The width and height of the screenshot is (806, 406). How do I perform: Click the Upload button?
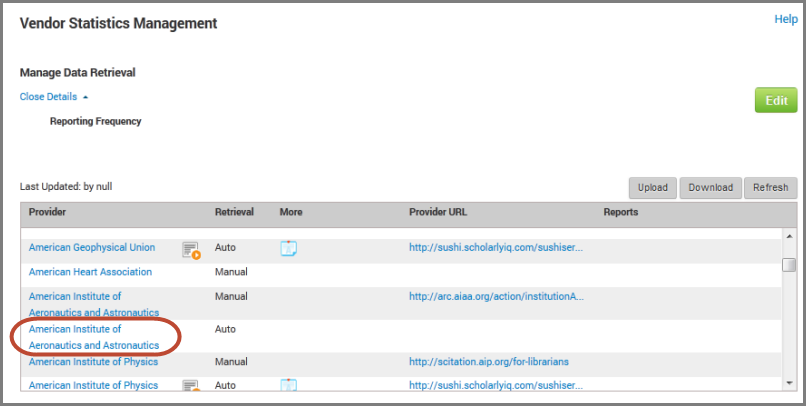tap(653, 188)
